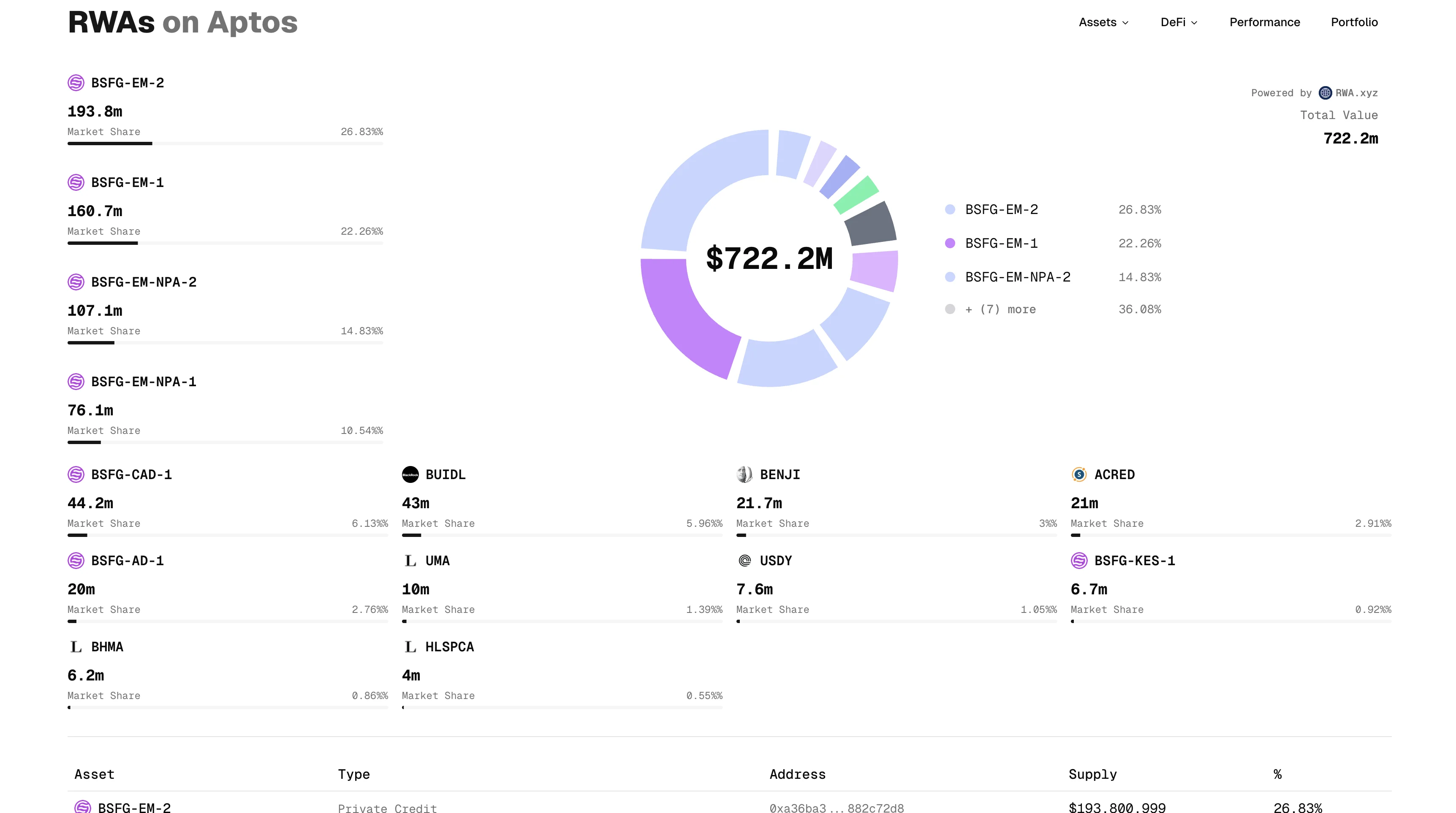Expand the + (7) more legend entry
This screenshot has height=813, width=1456.
[1000, 309]
